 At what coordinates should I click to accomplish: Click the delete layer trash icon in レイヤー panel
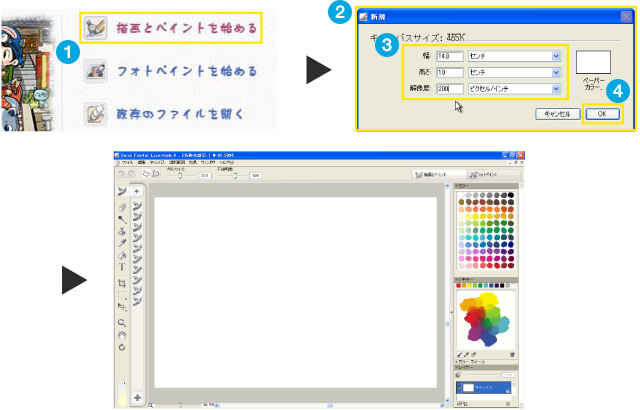pos(508,404)
